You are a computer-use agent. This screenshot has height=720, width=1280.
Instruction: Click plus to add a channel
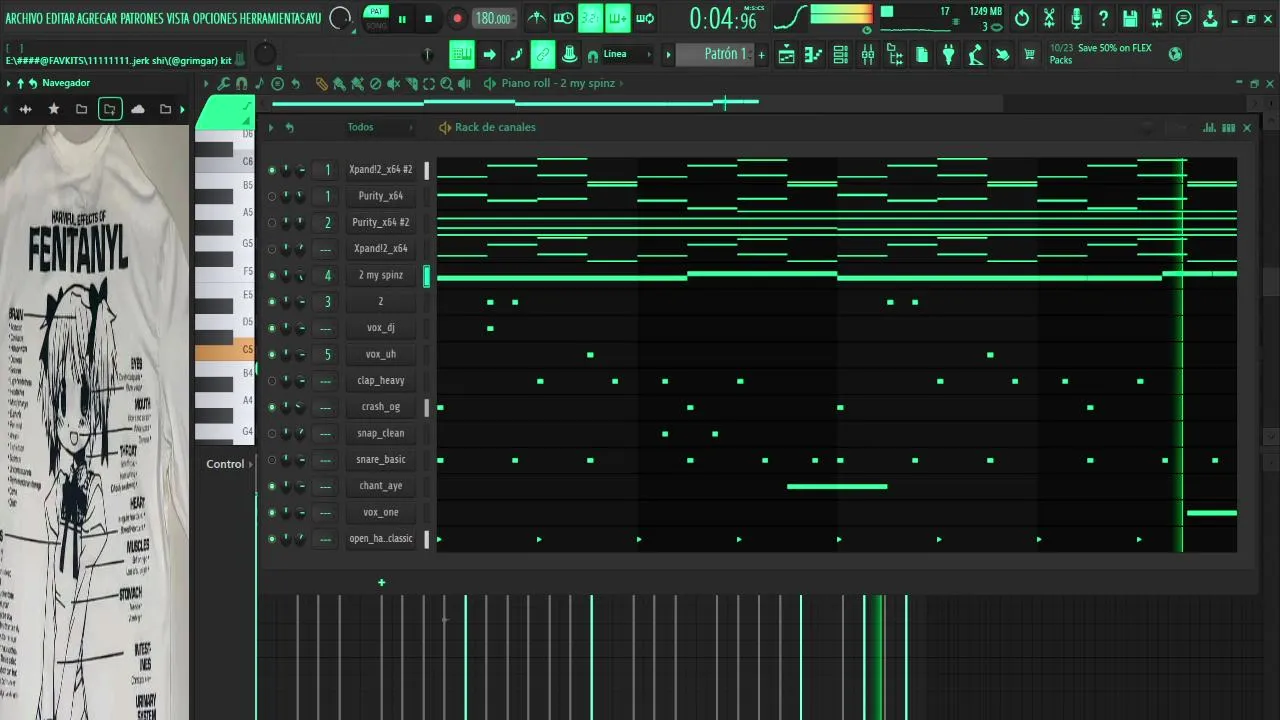(x=381, y=583)
